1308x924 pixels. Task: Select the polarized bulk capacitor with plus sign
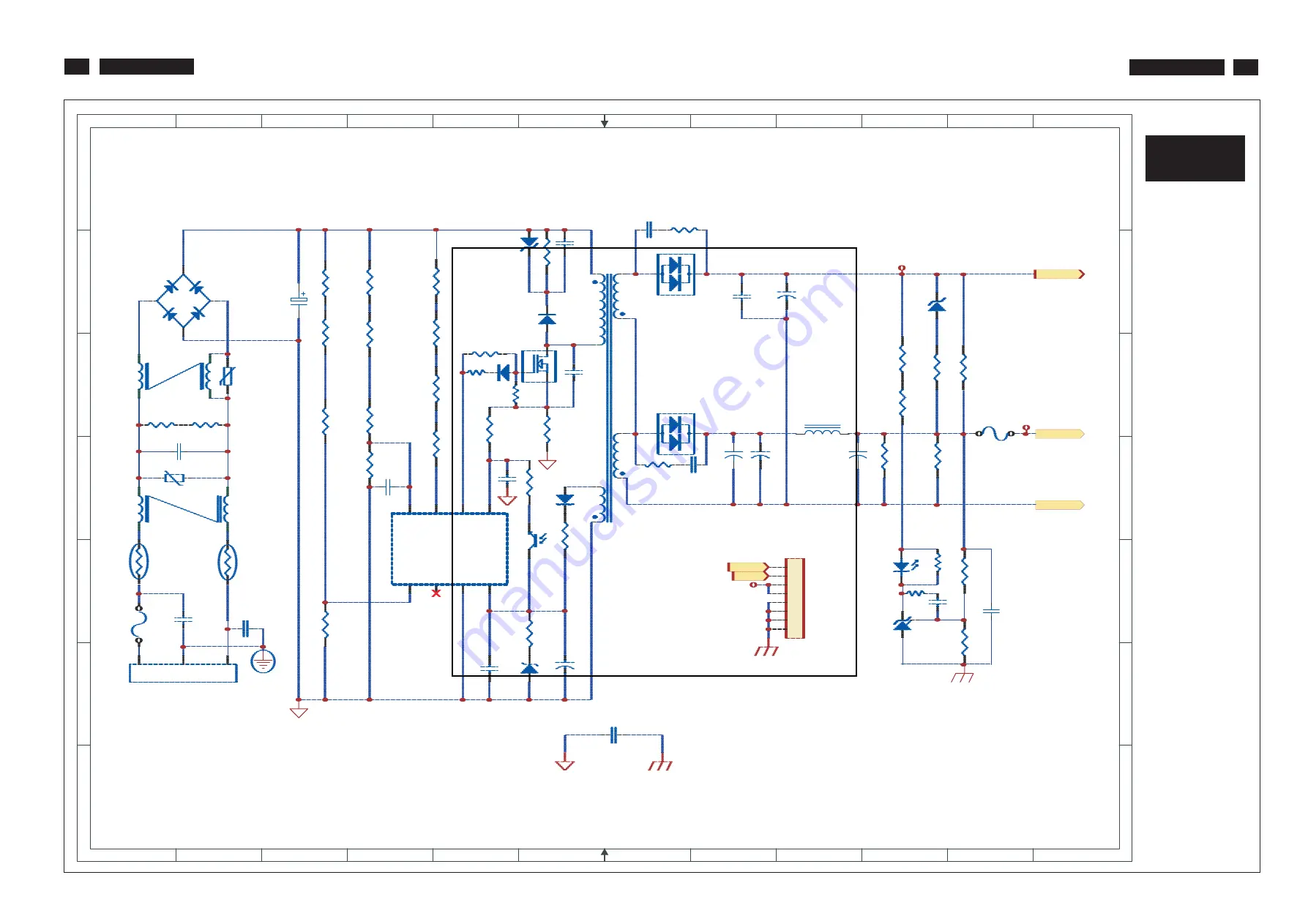click(x=299, y=299)
